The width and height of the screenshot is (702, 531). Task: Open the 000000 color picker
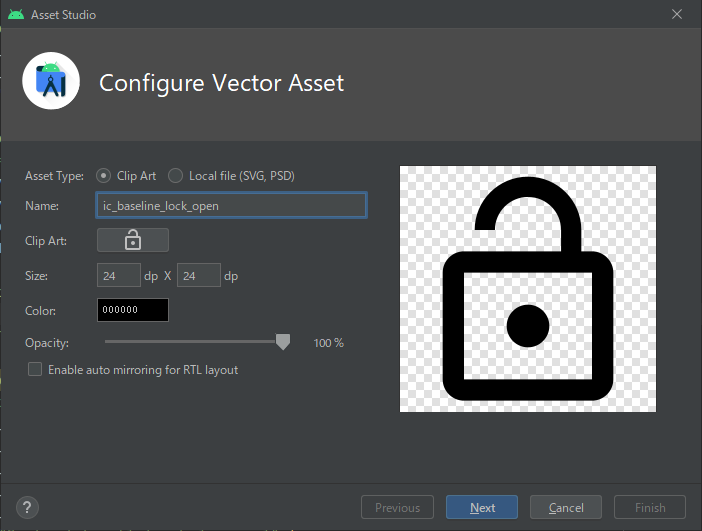(133, 310)
